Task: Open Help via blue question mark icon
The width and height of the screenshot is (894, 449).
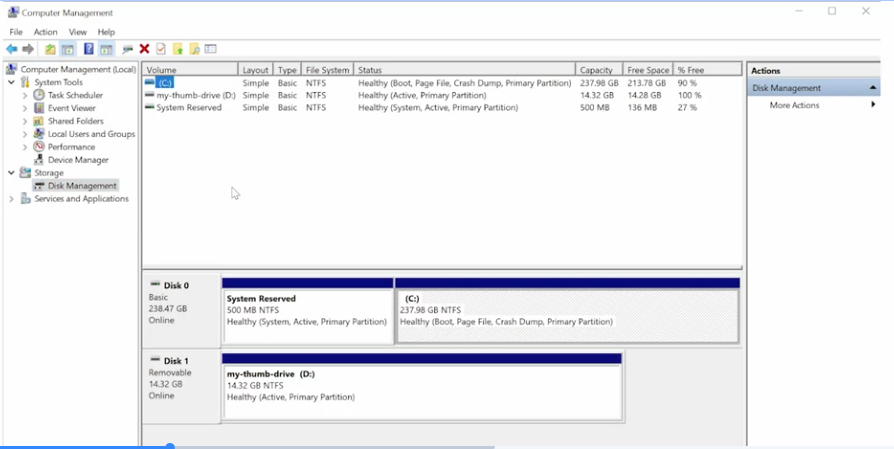Action: click(x=88, y=49)
